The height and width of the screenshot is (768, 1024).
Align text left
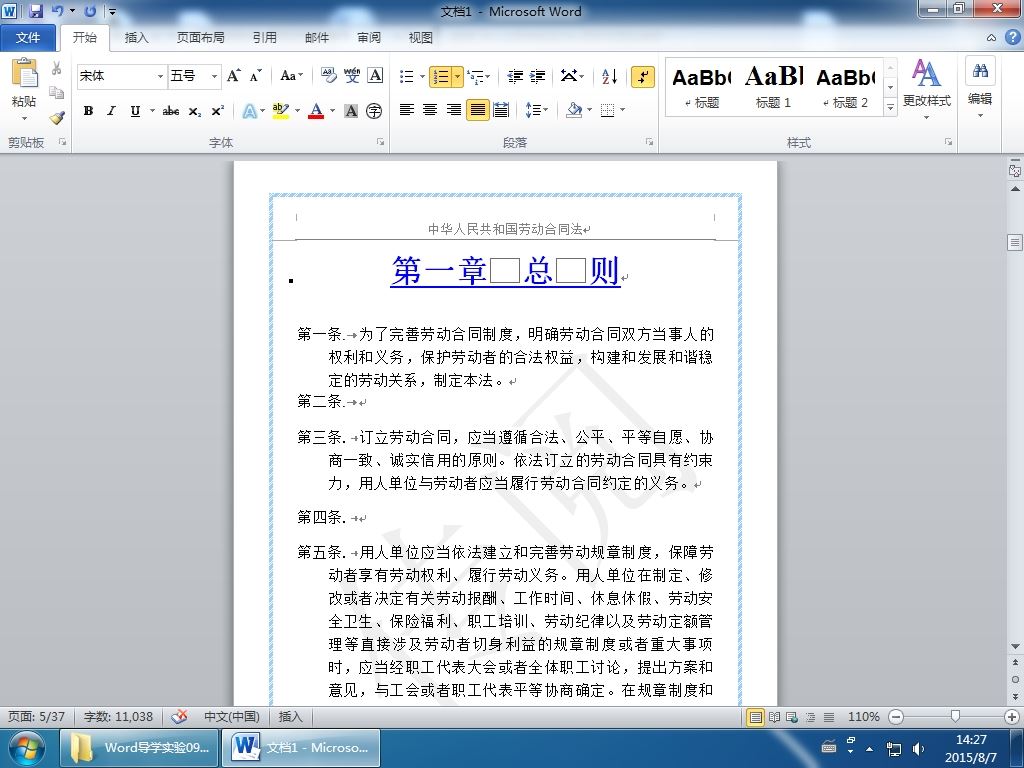407,110
